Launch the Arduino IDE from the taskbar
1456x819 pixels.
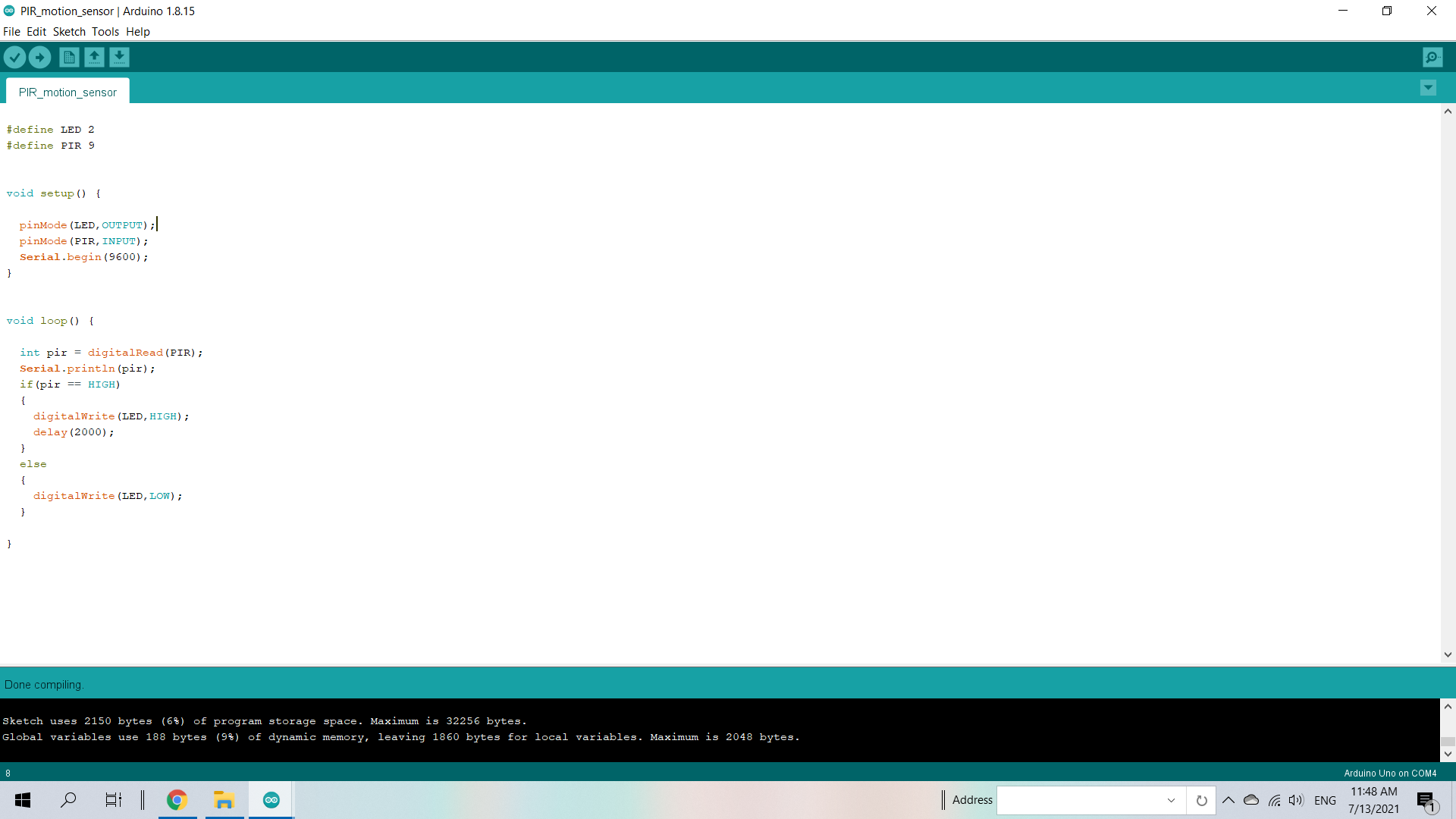tap(271, 799)
